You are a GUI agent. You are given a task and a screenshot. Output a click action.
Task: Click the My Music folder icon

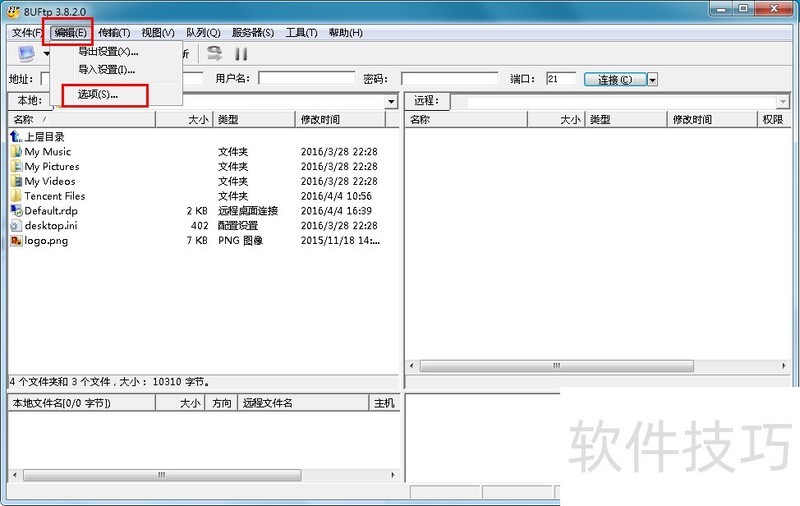[16, 152]
